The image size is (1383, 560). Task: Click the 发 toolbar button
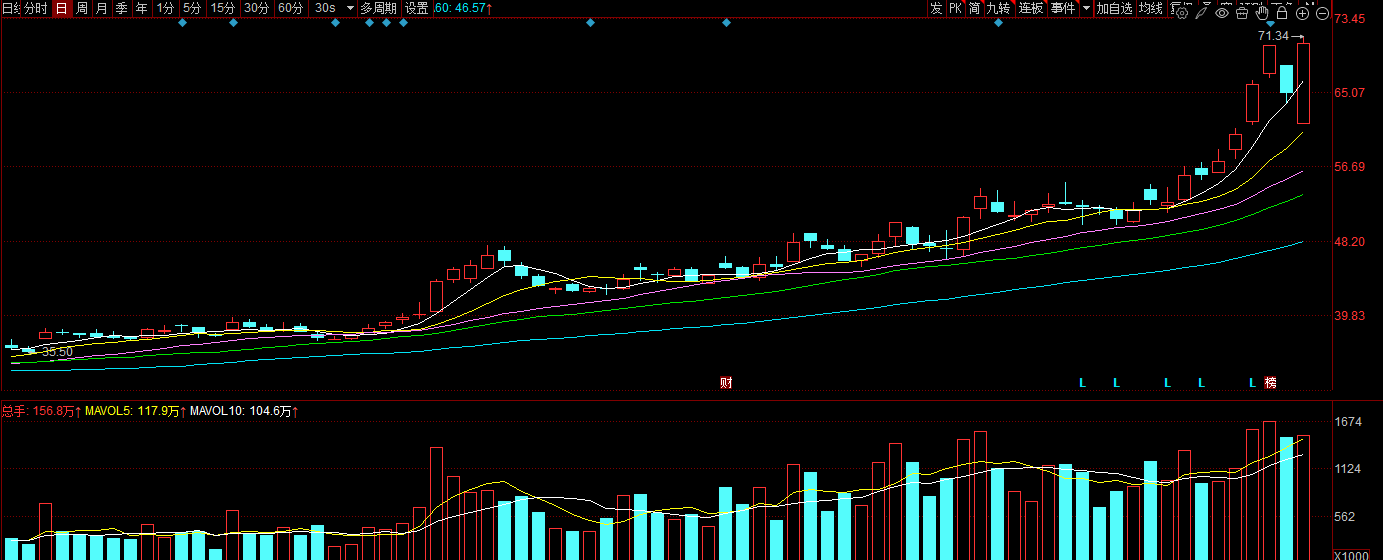(x=936, y=8)
